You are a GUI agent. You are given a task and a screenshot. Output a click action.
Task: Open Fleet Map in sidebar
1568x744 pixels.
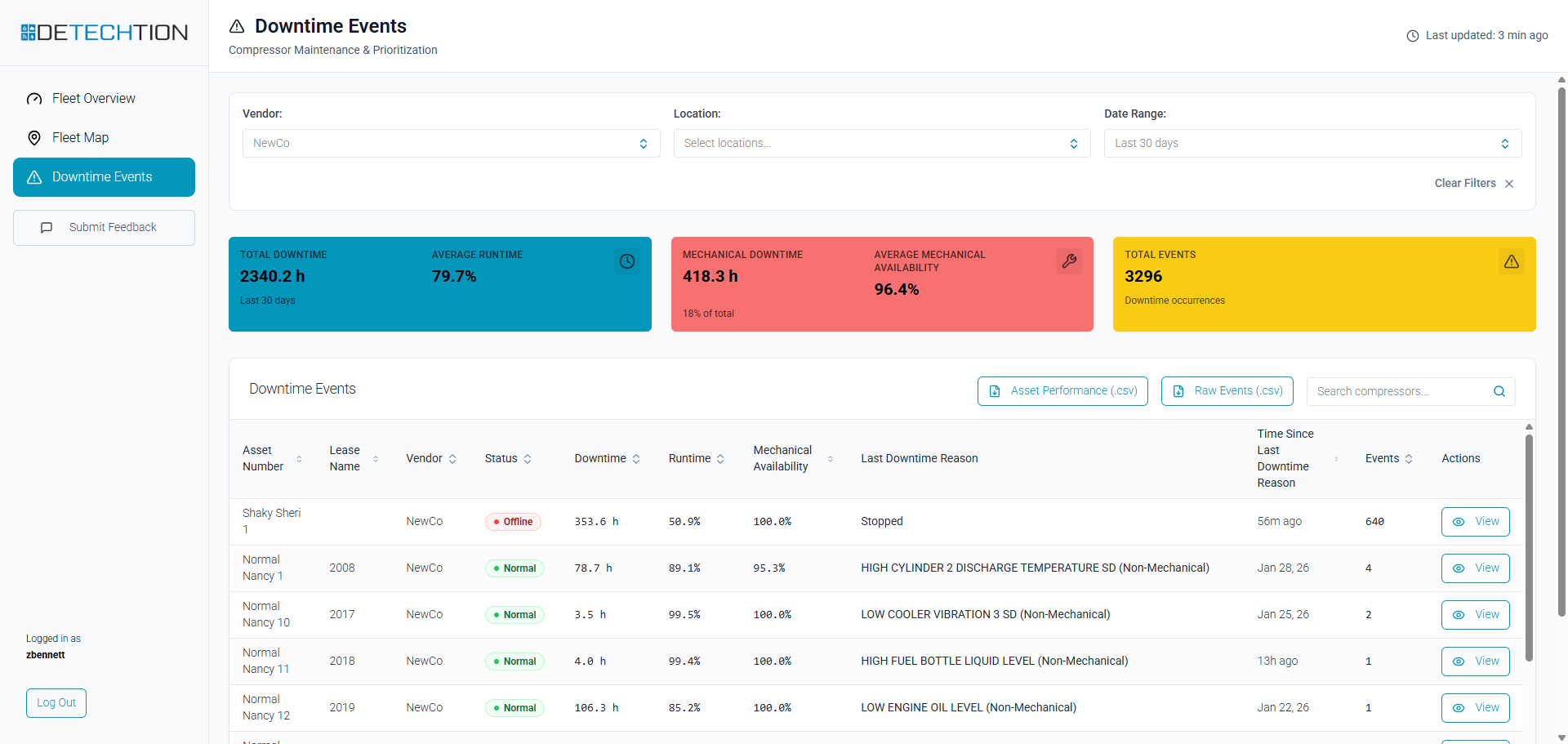click(x=80, y=138)
